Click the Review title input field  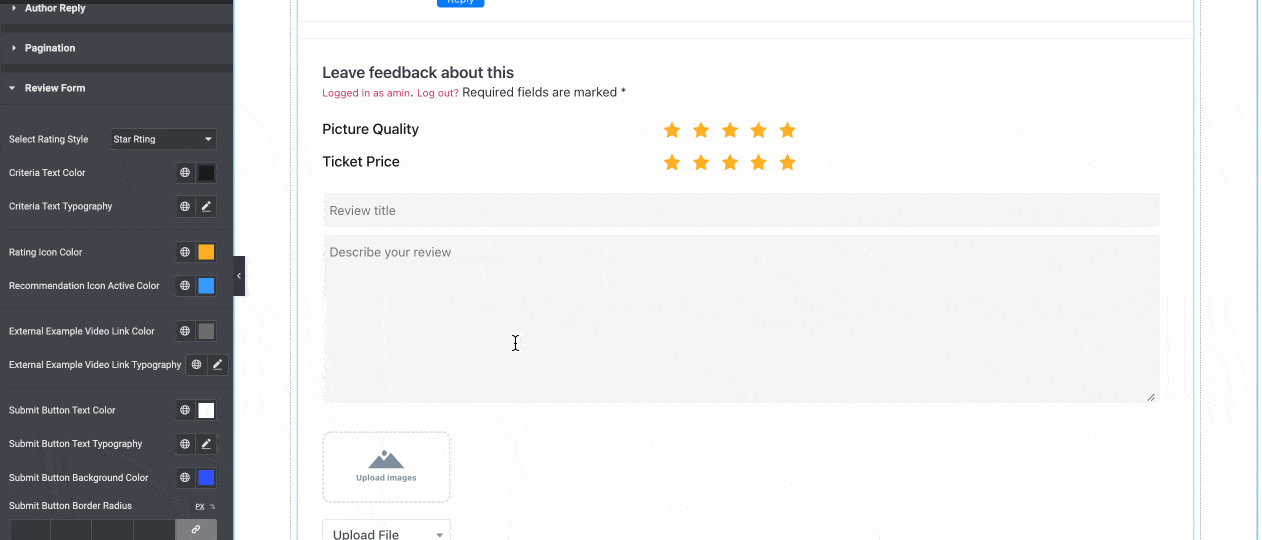point(741,210)
